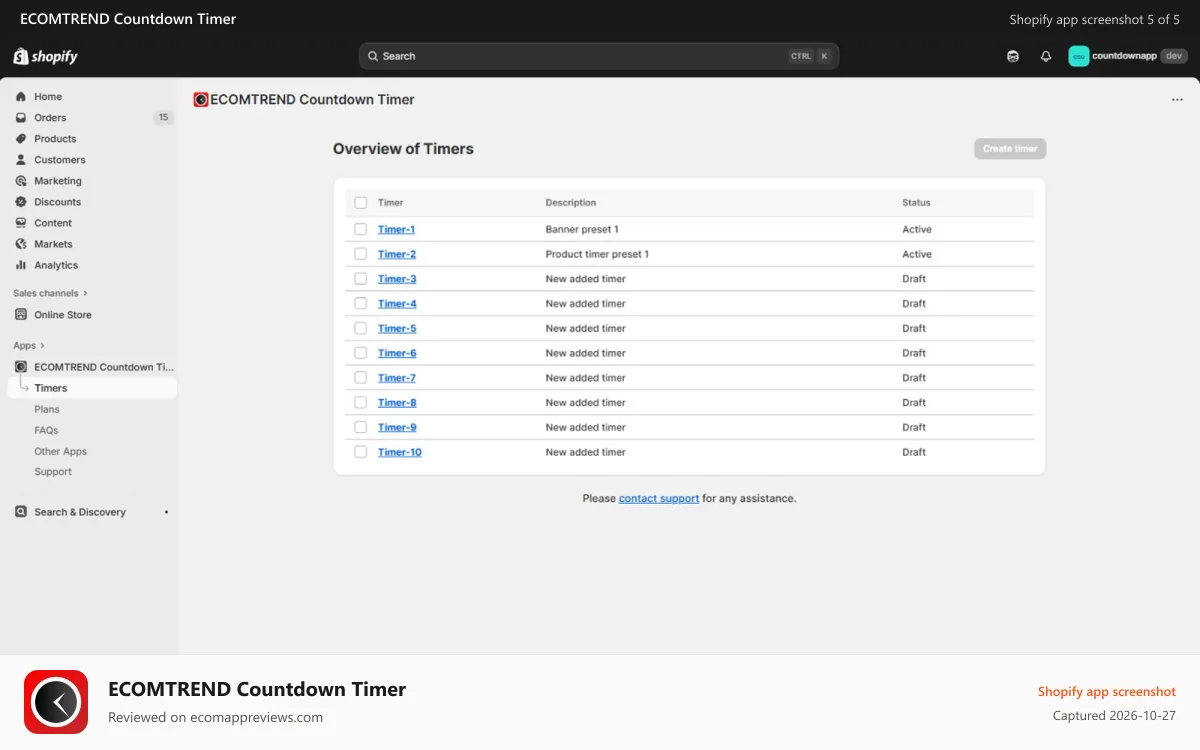Viewport: 1200px width, 750px height.
Task: Click the dev badge in top bar
Action: [1174, 56]
